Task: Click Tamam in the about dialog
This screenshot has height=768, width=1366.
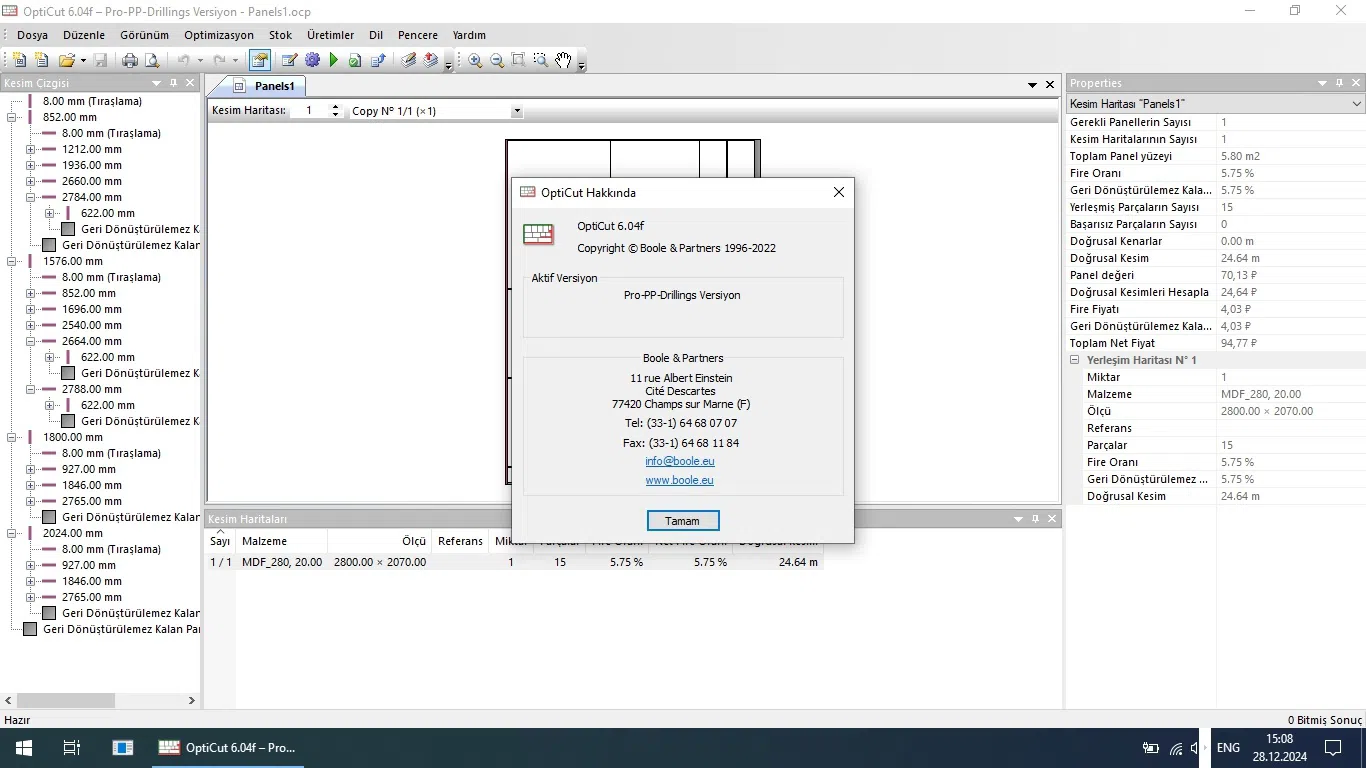Action: click(x=683, y=521)
